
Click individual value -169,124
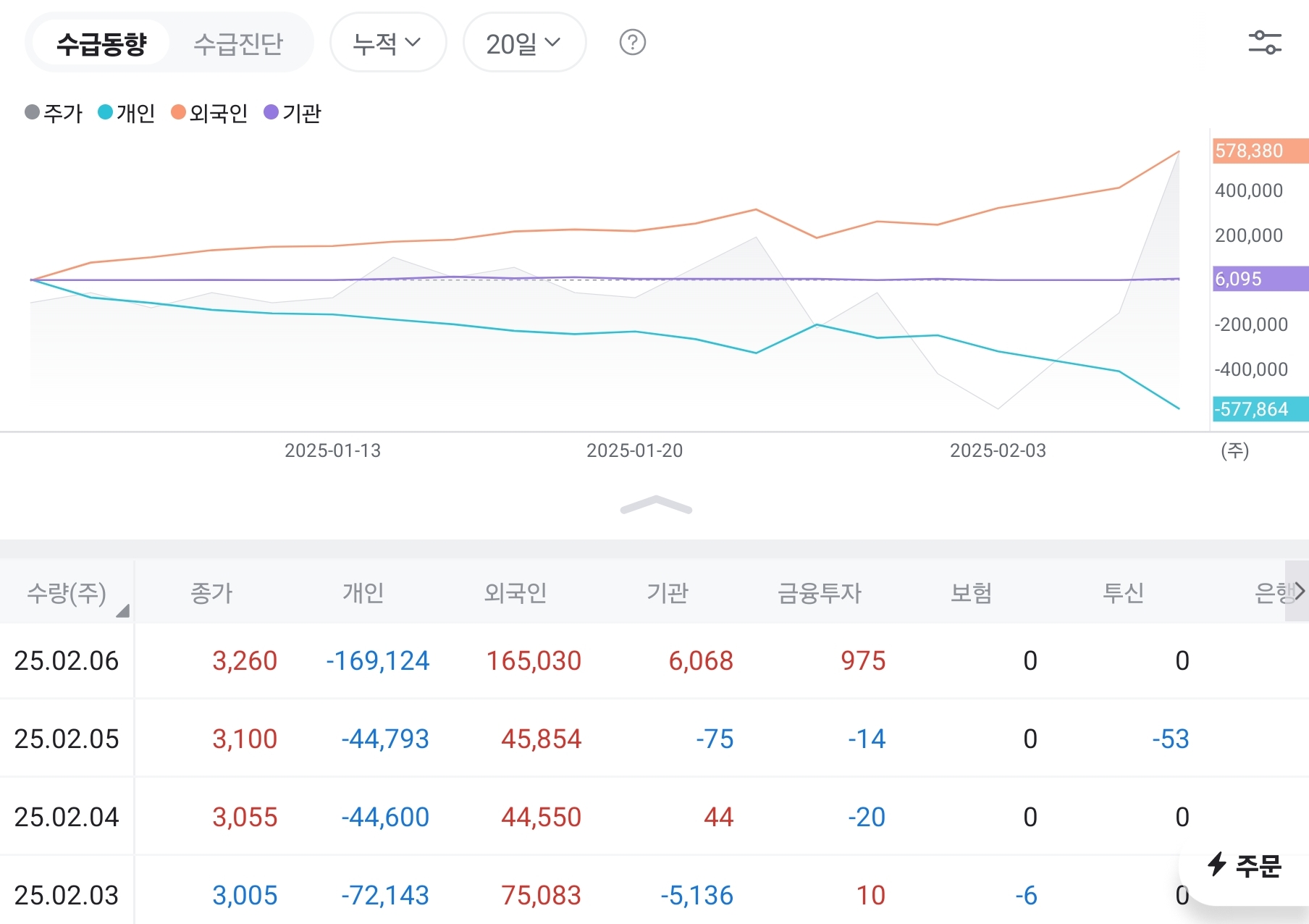[378, 660]
